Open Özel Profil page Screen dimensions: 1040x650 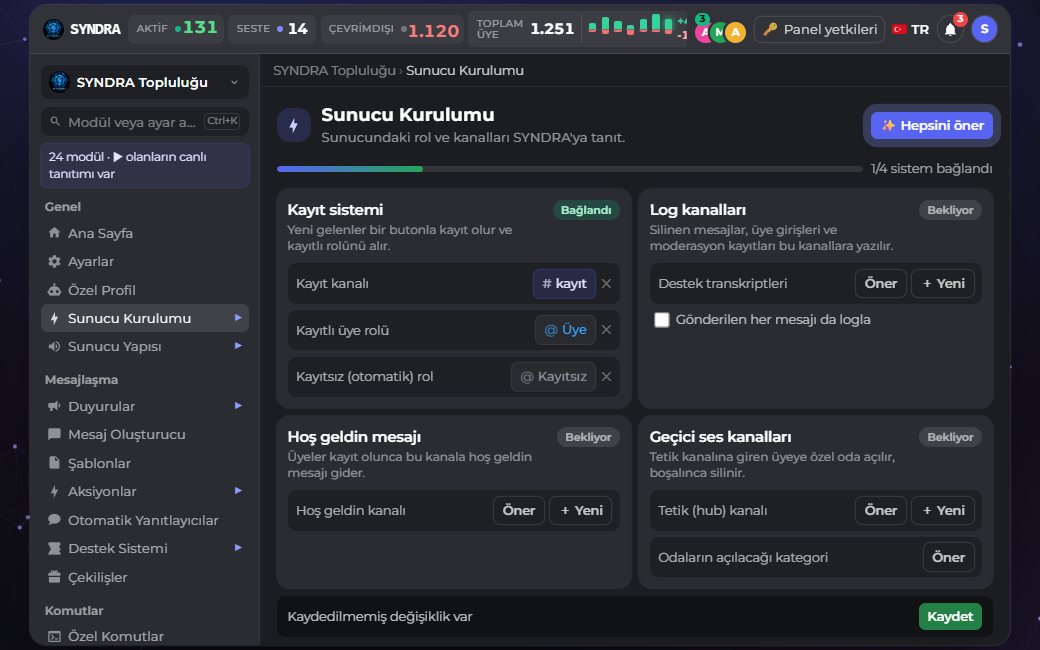pyautogui.click(x=145, y=290)
